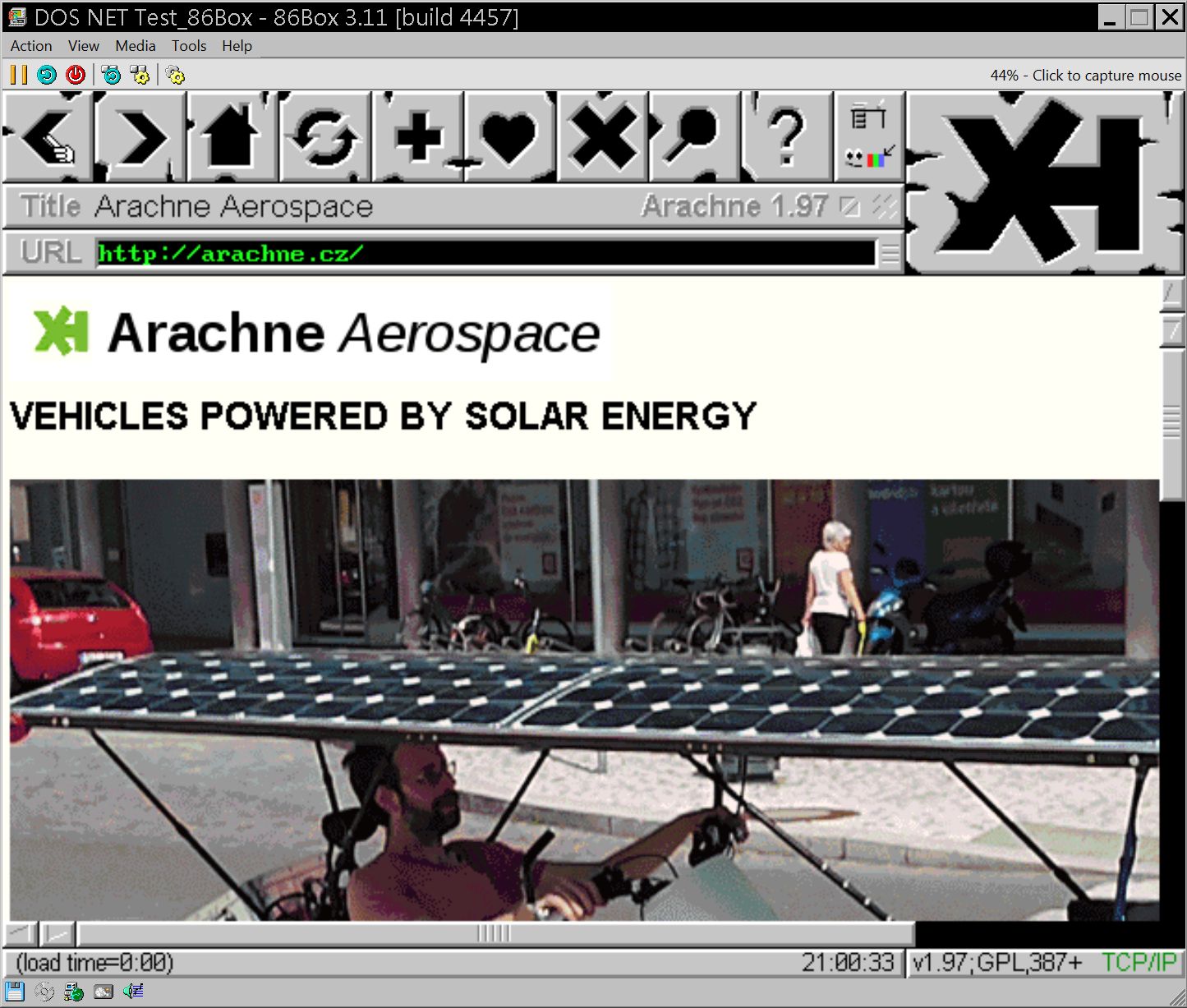The height and width of the screenshot is (1008, 1187).
Task: Reload the page with the refresh arrows
Action: click(325, 136)
